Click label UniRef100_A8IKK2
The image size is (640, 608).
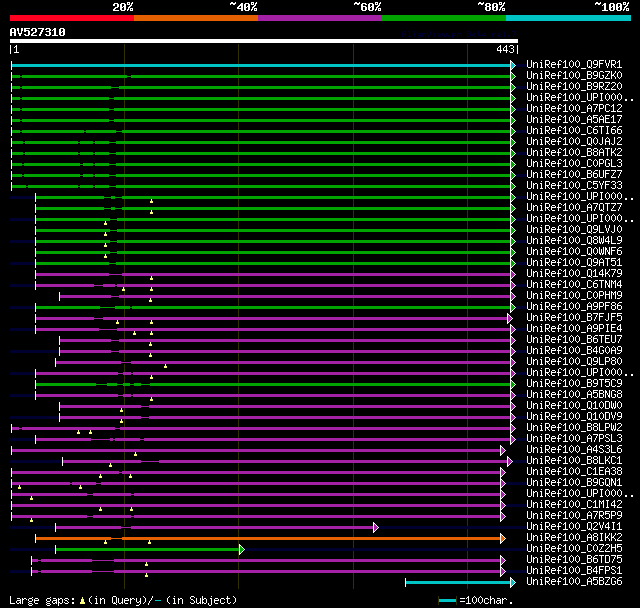[574, 538]
